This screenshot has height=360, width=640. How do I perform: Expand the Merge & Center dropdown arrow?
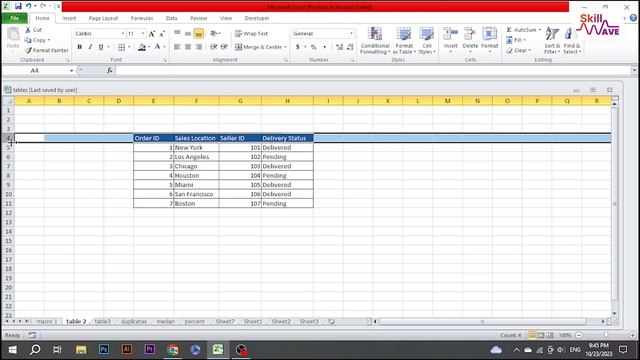[x=285, y=47]
